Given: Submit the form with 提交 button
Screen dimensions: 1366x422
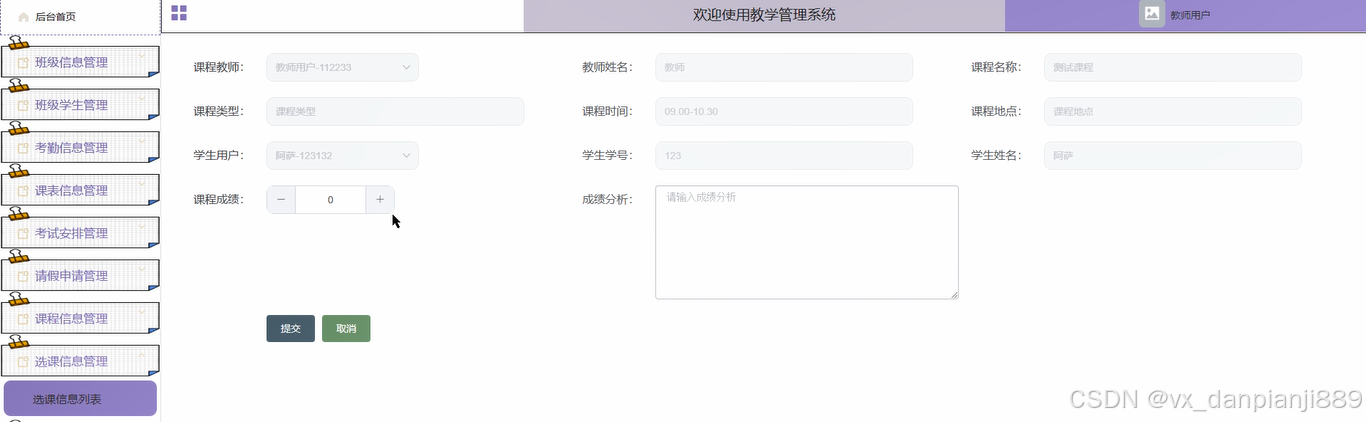Looking at the screenshot, I should (290, 328).
